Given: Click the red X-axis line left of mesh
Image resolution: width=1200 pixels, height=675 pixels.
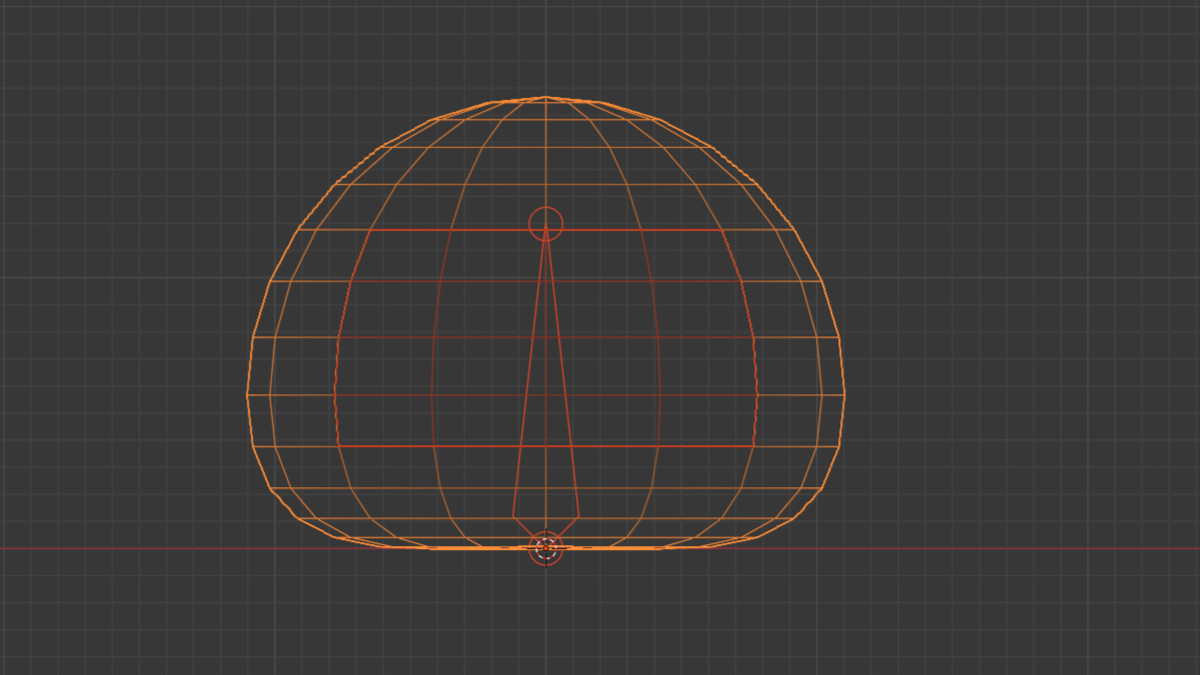Looking at the screenshot, I should point(120,548).
